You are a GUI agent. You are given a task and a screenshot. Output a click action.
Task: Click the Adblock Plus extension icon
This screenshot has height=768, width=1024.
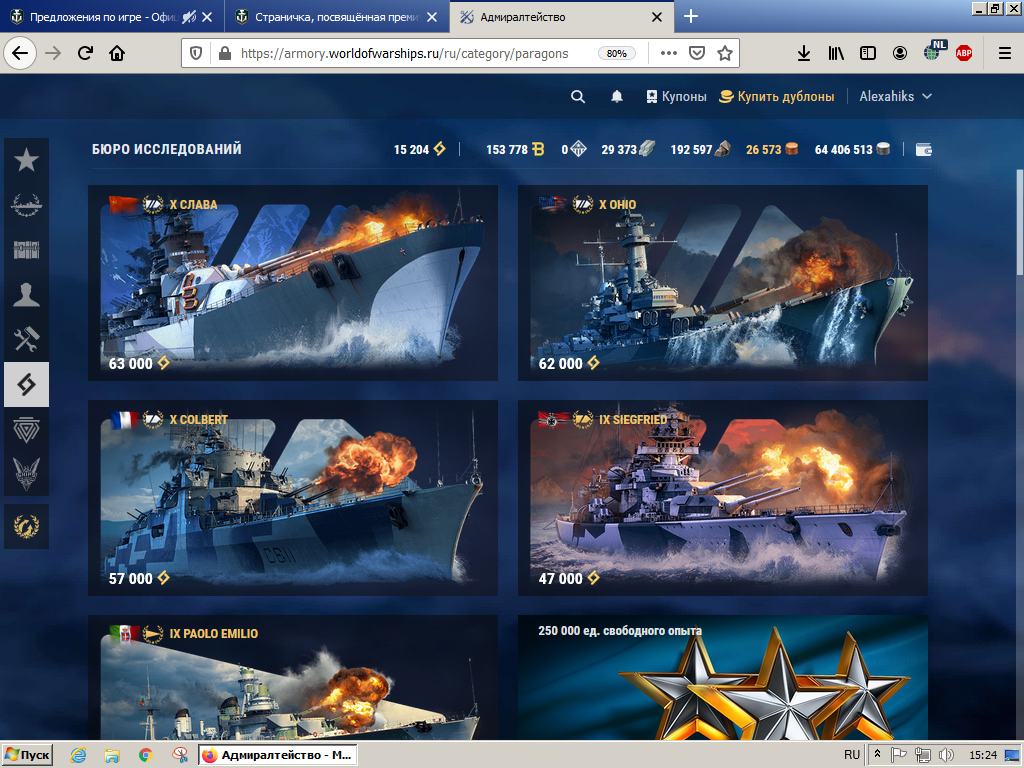click(x=964, y=54)
